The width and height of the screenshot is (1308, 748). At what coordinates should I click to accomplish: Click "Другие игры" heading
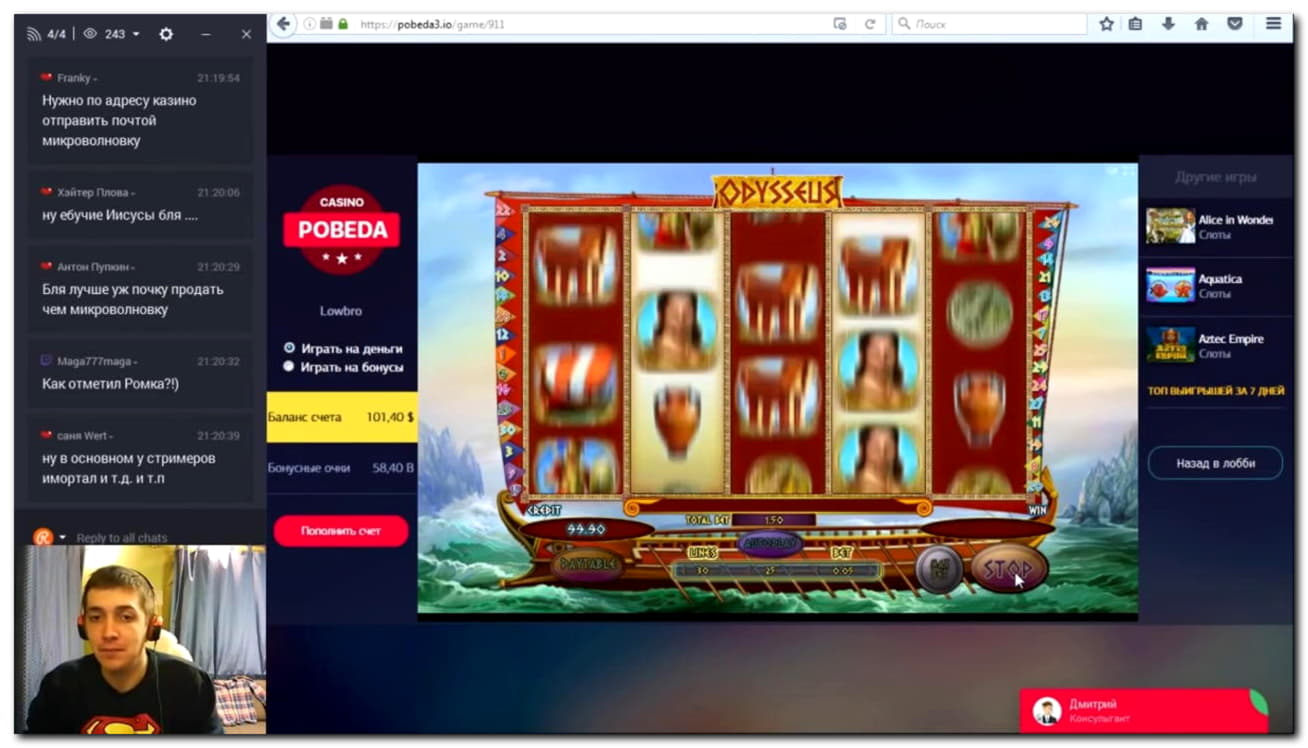[x=1215, y=177]
